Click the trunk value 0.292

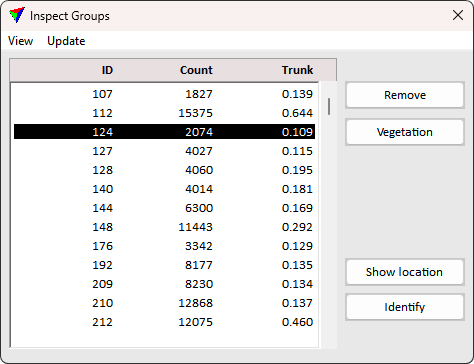(x=297, y=227)
